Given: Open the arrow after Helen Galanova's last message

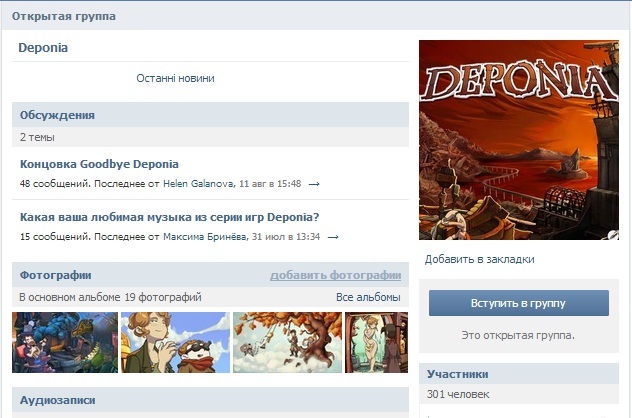Looking at the screenshot, I should tap(314, 184).
